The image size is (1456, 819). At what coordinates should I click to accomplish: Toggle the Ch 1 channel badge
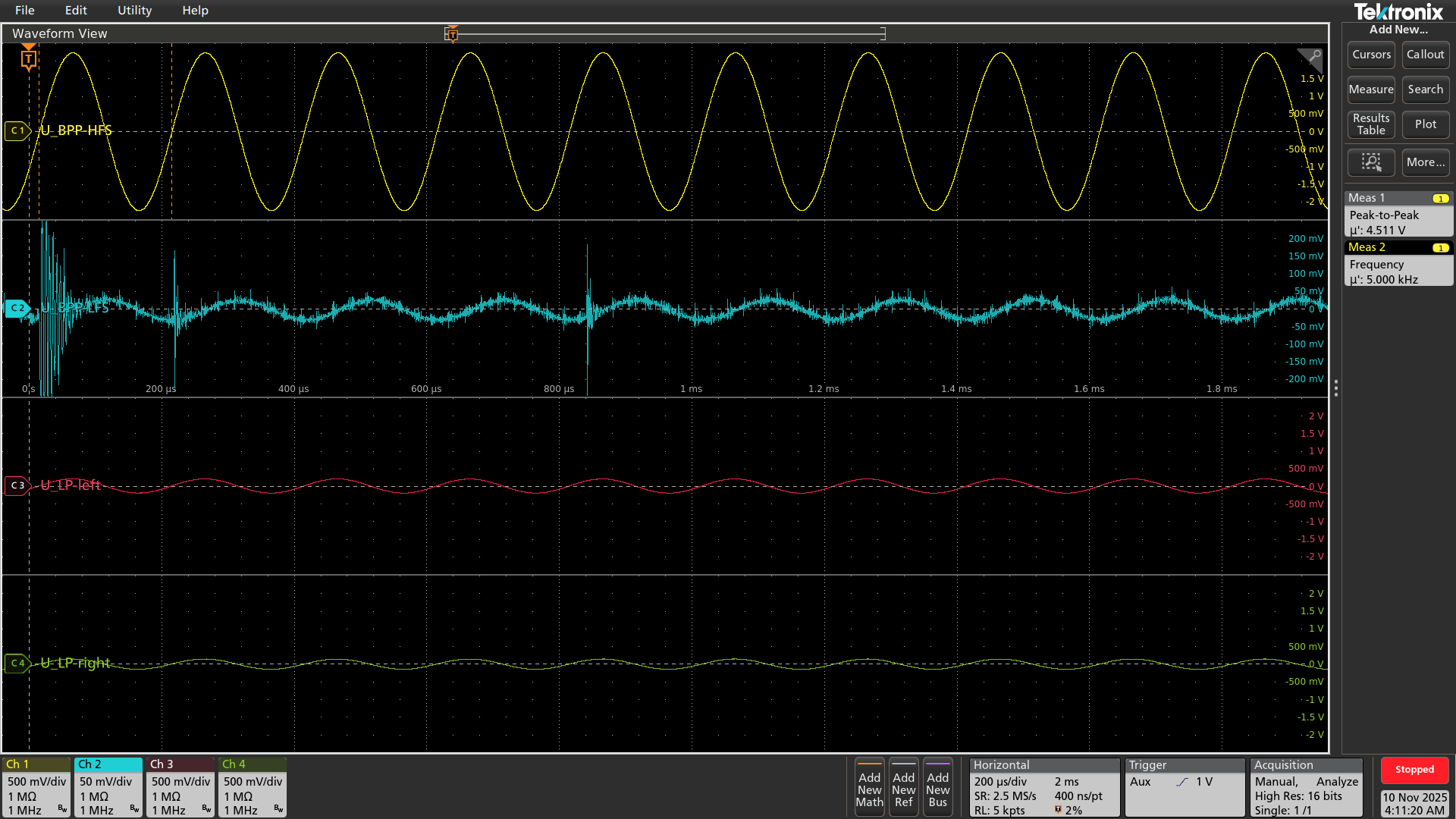point(36,787)
